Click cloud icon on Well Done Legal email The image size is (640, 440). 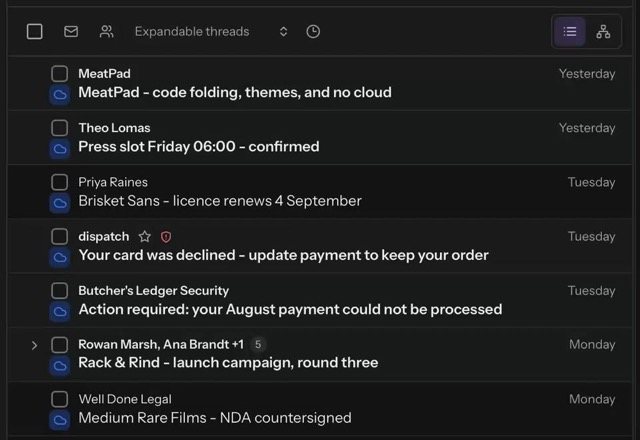60,420
